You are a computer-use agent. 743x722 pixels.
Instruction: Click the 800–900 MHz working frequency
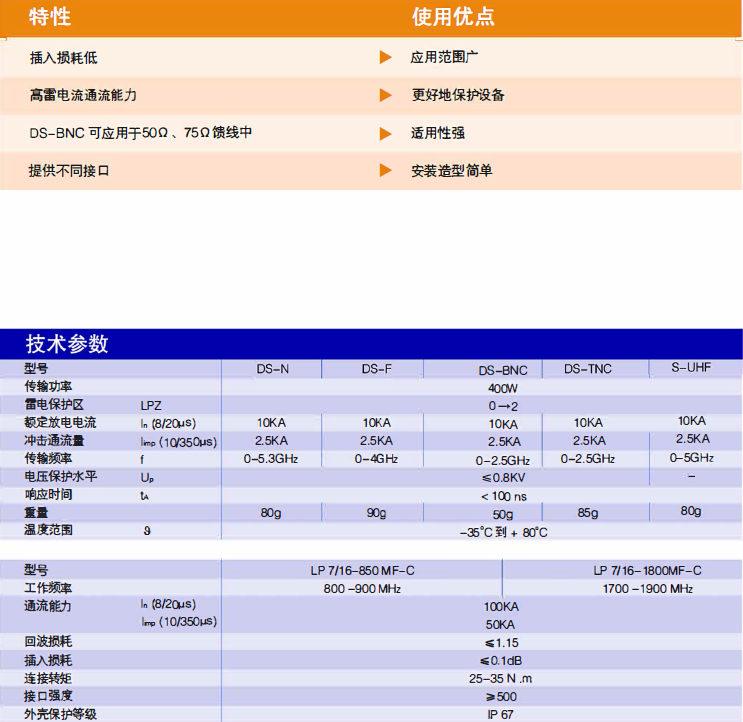pos(362,589)
